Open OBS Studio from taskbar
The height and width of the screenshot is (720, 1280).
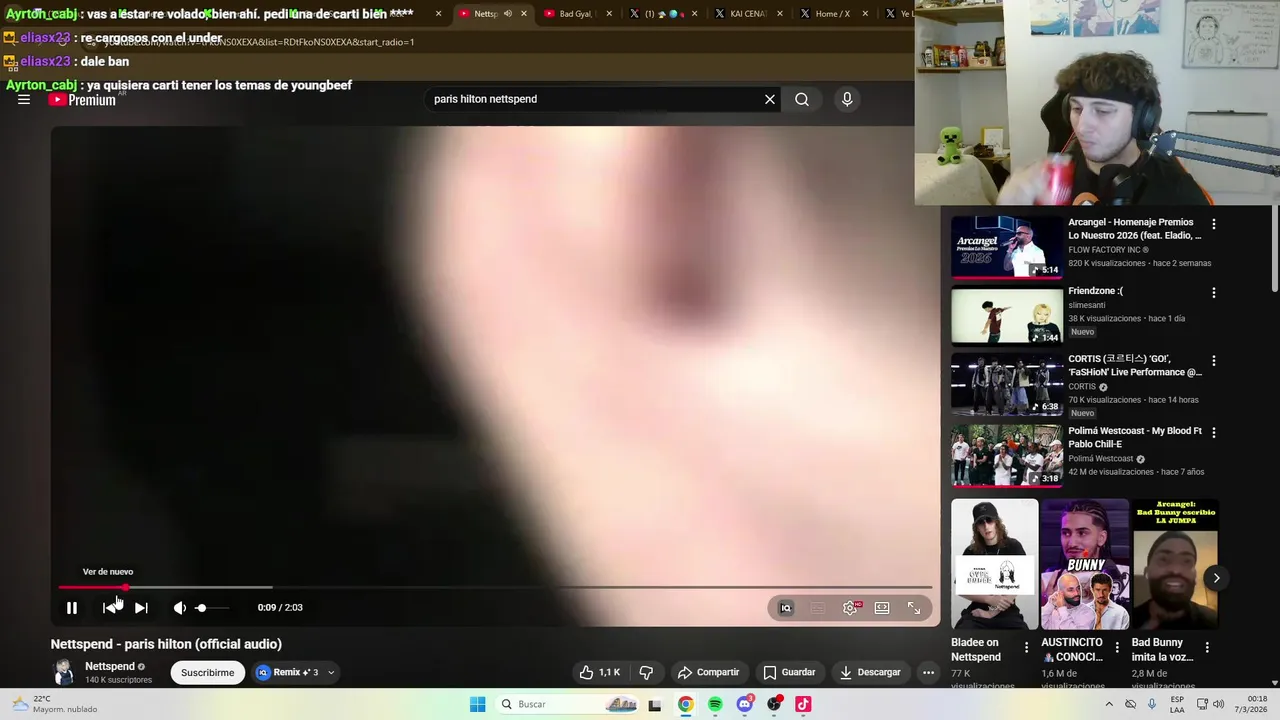[774, 704]
